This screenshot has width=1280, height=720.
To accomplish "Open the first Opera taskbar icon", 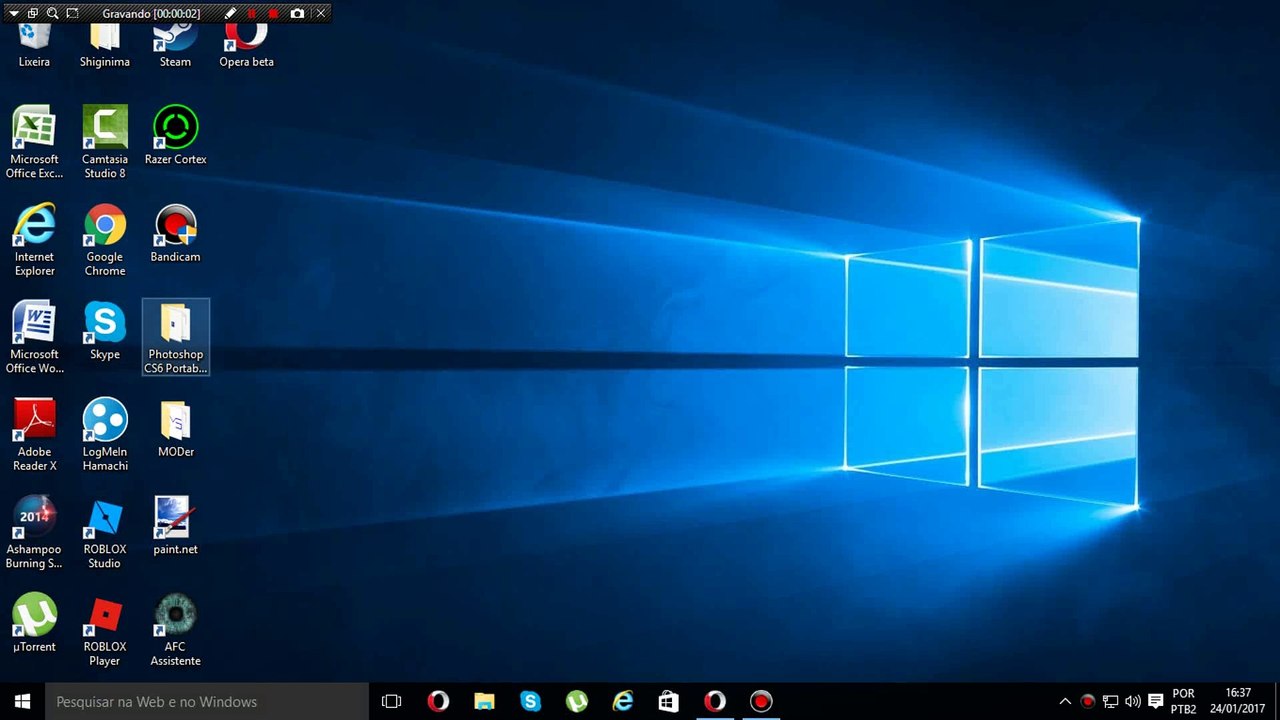I will [438, 701].
